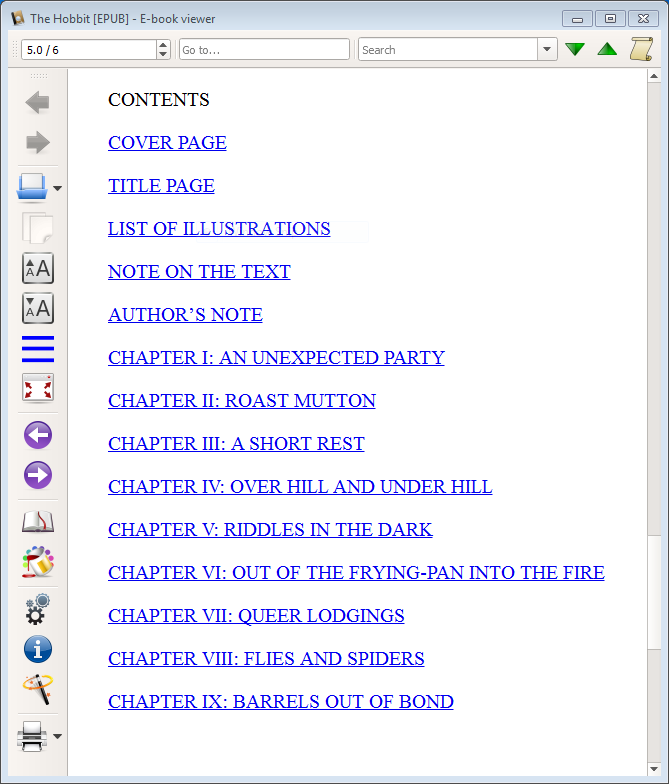Click the Print icon
669x784 pixels.
(32, 736)
